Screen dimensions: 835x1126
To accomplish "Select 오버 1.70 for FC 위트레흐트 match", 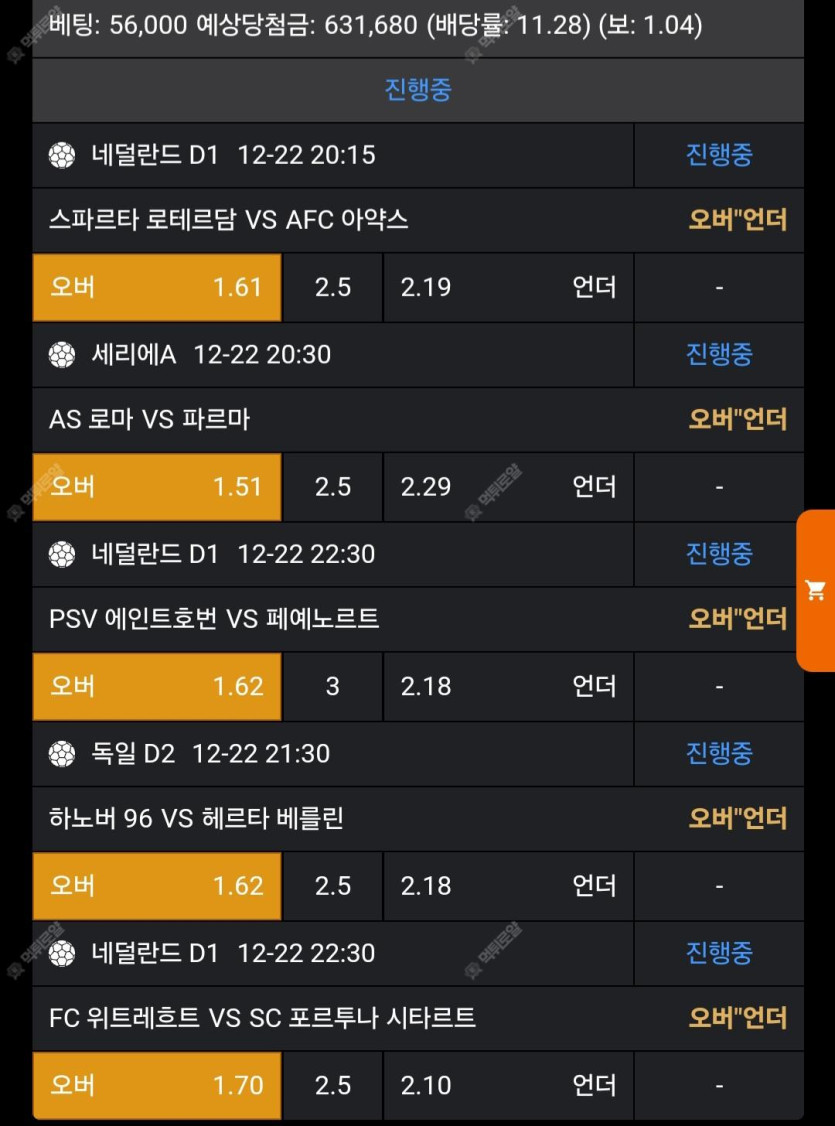I will point(157,1085).
